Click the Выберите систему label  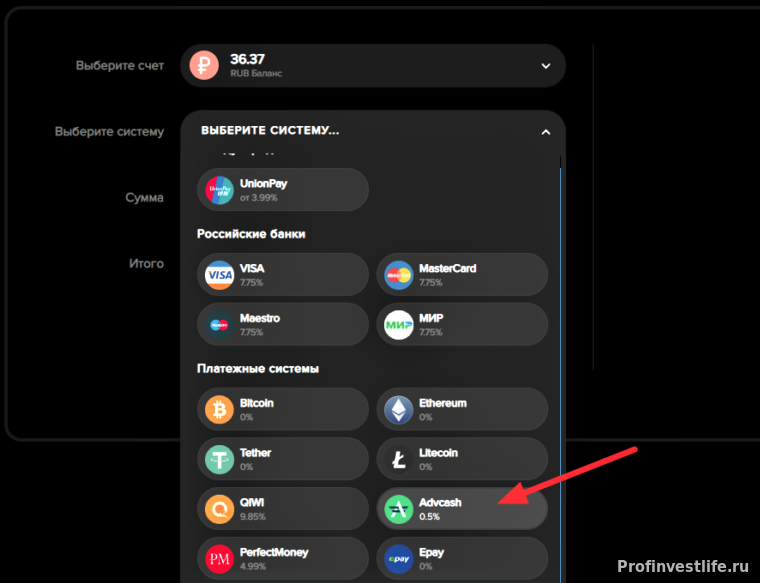(109, 132)
